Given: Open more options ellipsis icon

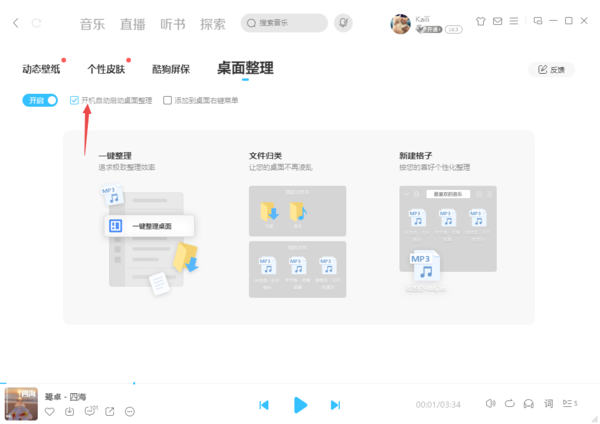Looking at the screenshot, I should point(130,412).
